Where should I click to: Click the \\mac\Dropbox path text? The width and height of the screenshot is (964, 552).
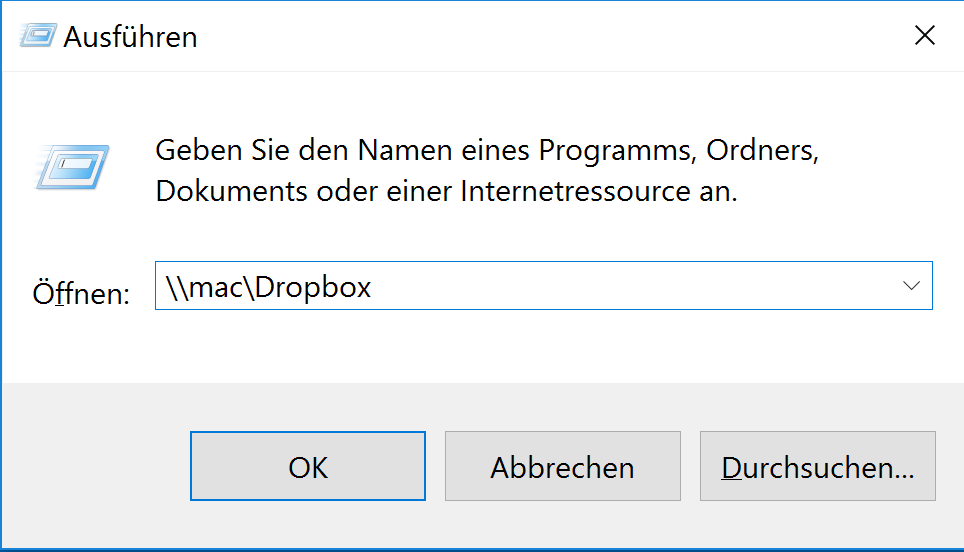tap(269, 287)
